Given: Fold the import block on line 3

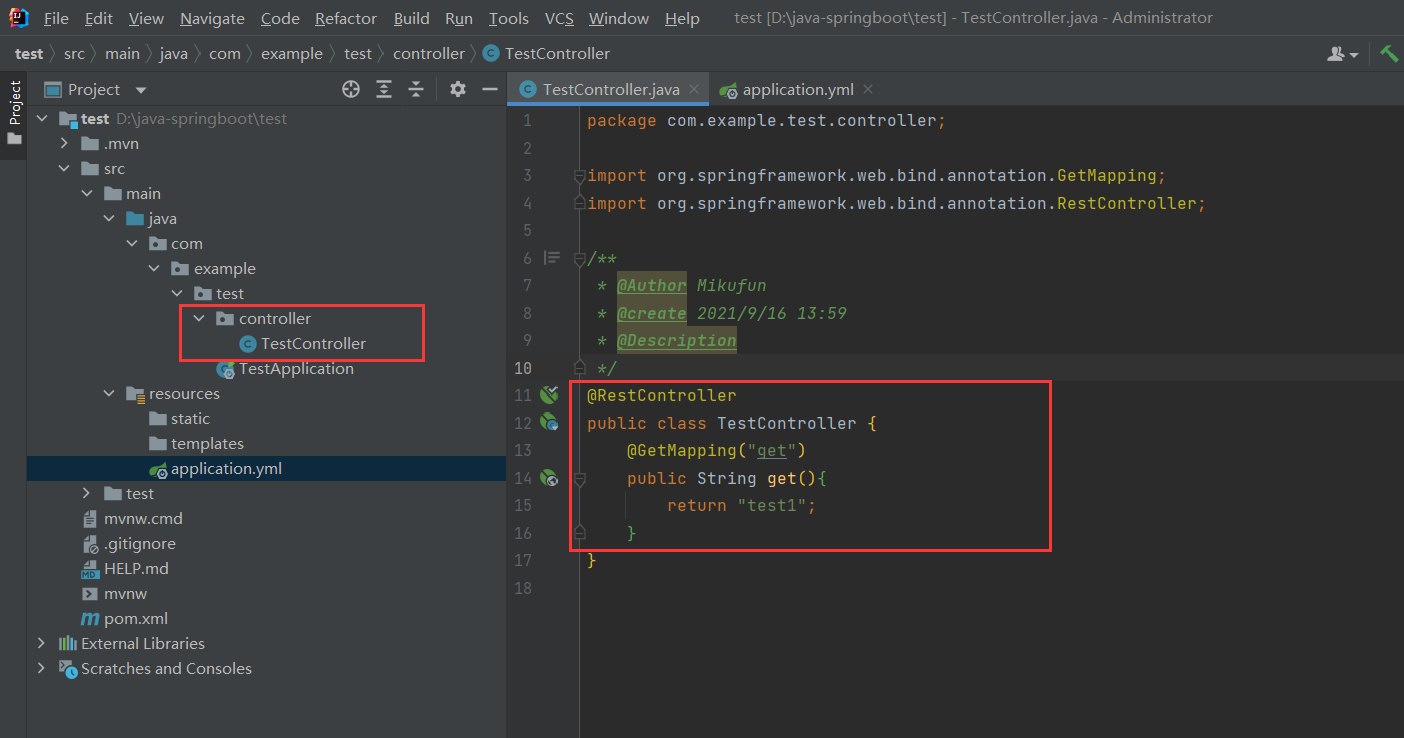Looking at the screenshot, I should 578,176.
